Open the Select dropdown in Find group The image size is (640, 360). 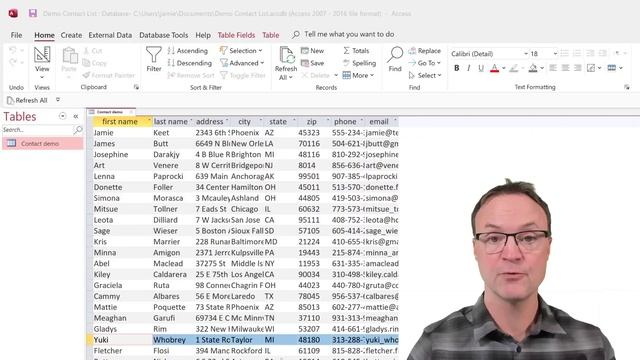425,75
